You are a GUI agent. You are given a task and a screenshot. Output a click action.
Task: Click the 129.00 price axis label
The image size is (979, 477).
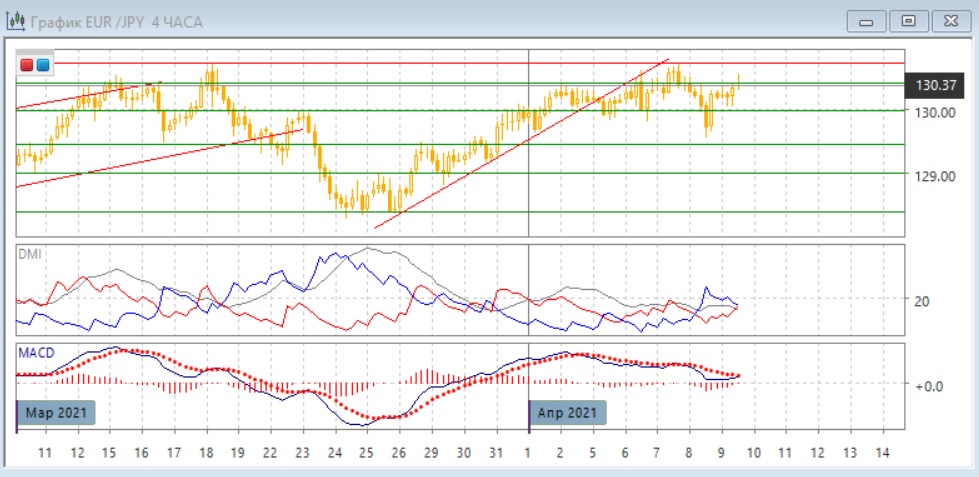pos(935,176)
